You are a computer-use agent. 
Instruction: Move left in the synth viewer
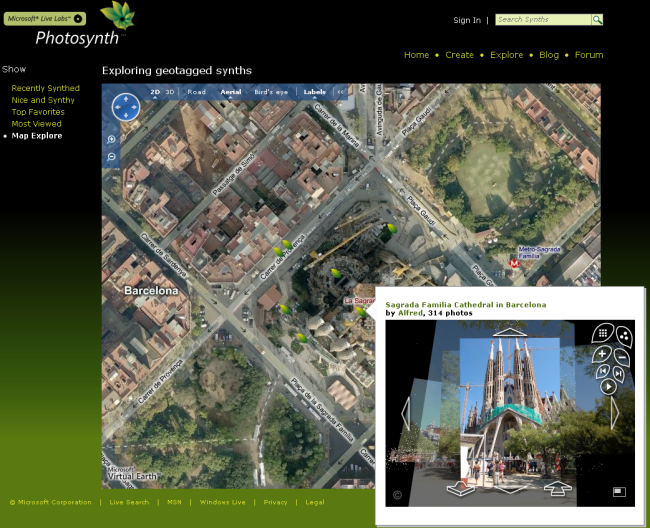coord(406,413)
